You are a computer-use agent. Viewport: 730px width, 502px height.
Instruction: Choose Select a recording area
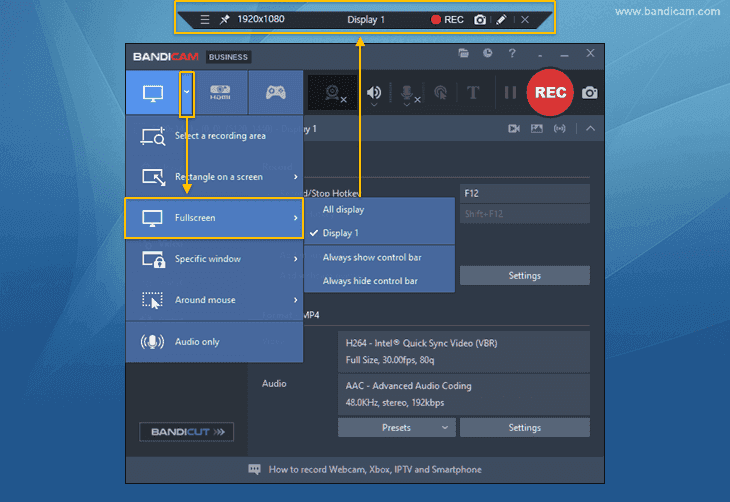pyautogui.click(x=214, y=136)
